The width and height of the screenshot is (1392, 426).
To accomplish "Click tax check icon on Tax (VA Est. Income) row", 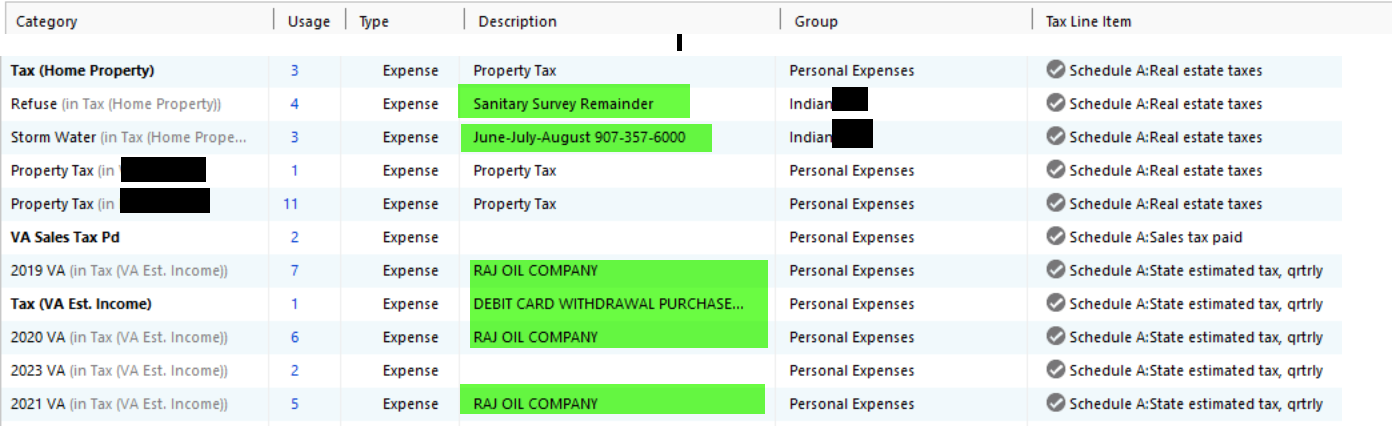I will pos(1055,303).
